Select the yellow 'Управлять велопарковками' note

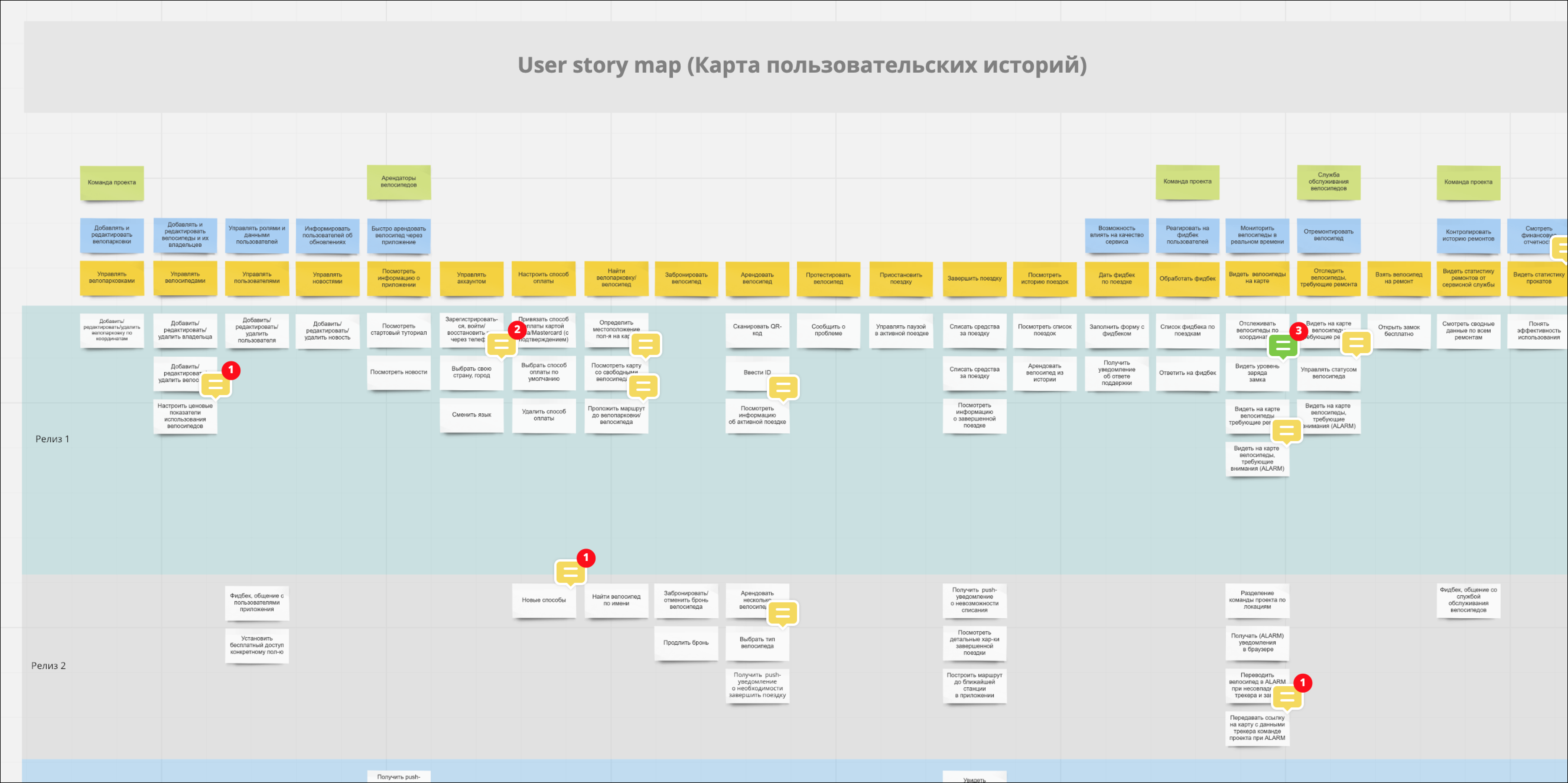[x=112, y=279]
